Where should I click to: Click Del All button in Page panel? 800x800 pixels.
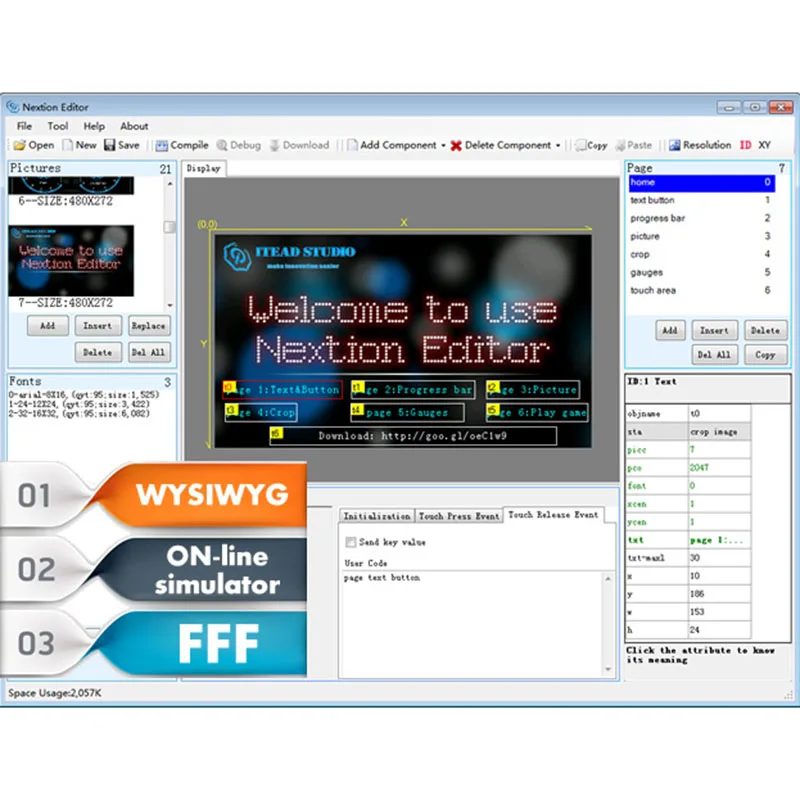point(714,355)
